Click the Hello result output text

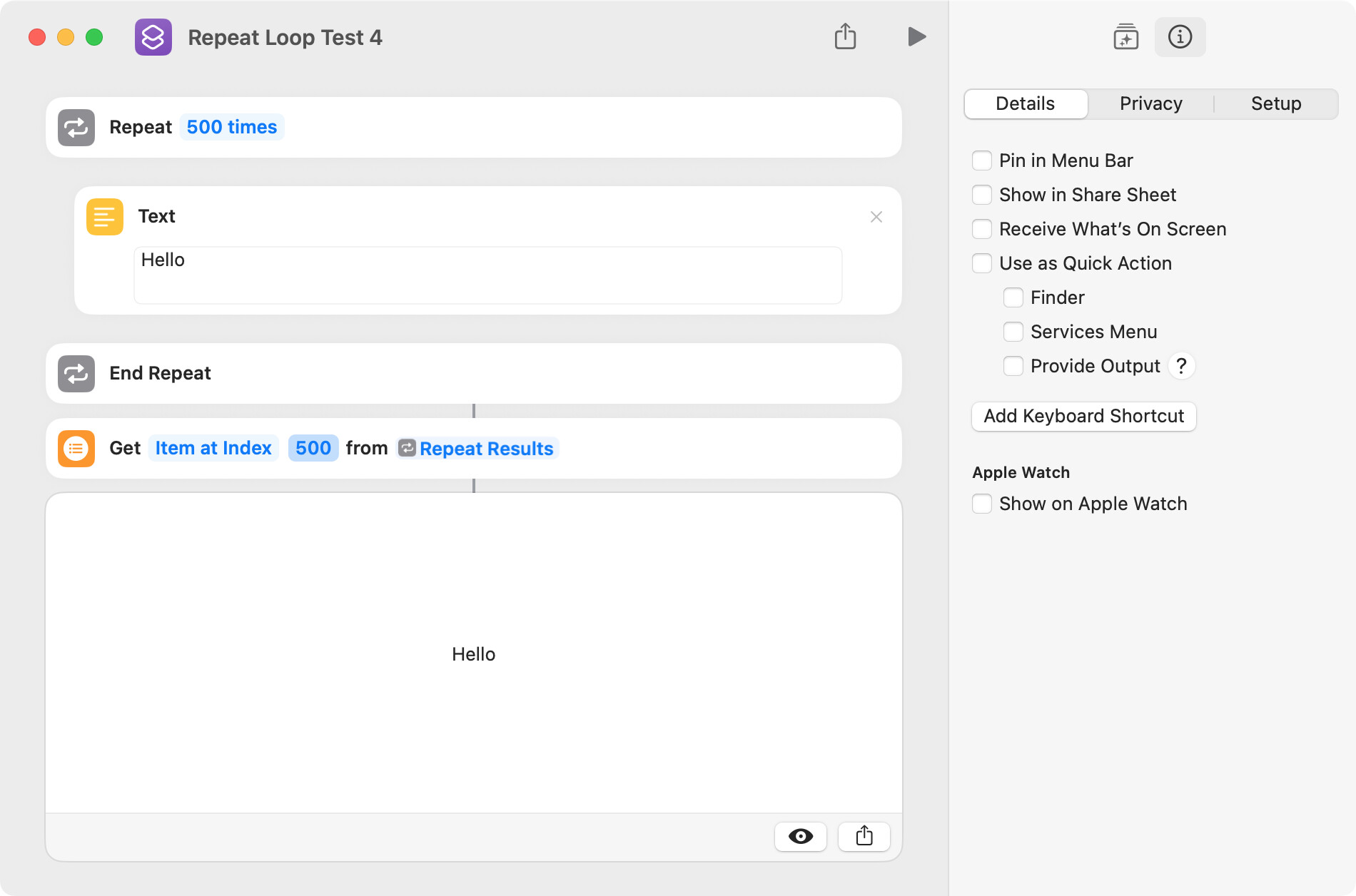pyautogui.click(x=473, y=654)
